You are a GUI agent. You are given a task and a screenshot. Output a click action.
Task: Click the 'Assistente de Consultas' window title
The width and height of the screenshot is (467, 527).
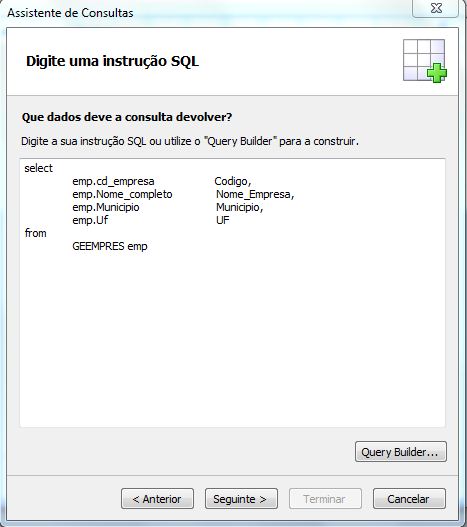click(70, 13)
